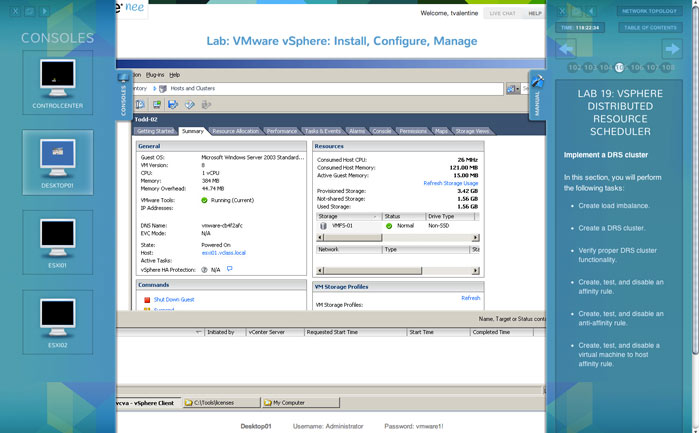Click the Refresh Storage Usage link
Image resolution: width=700 pixels, height=433 pixels.
450,183
